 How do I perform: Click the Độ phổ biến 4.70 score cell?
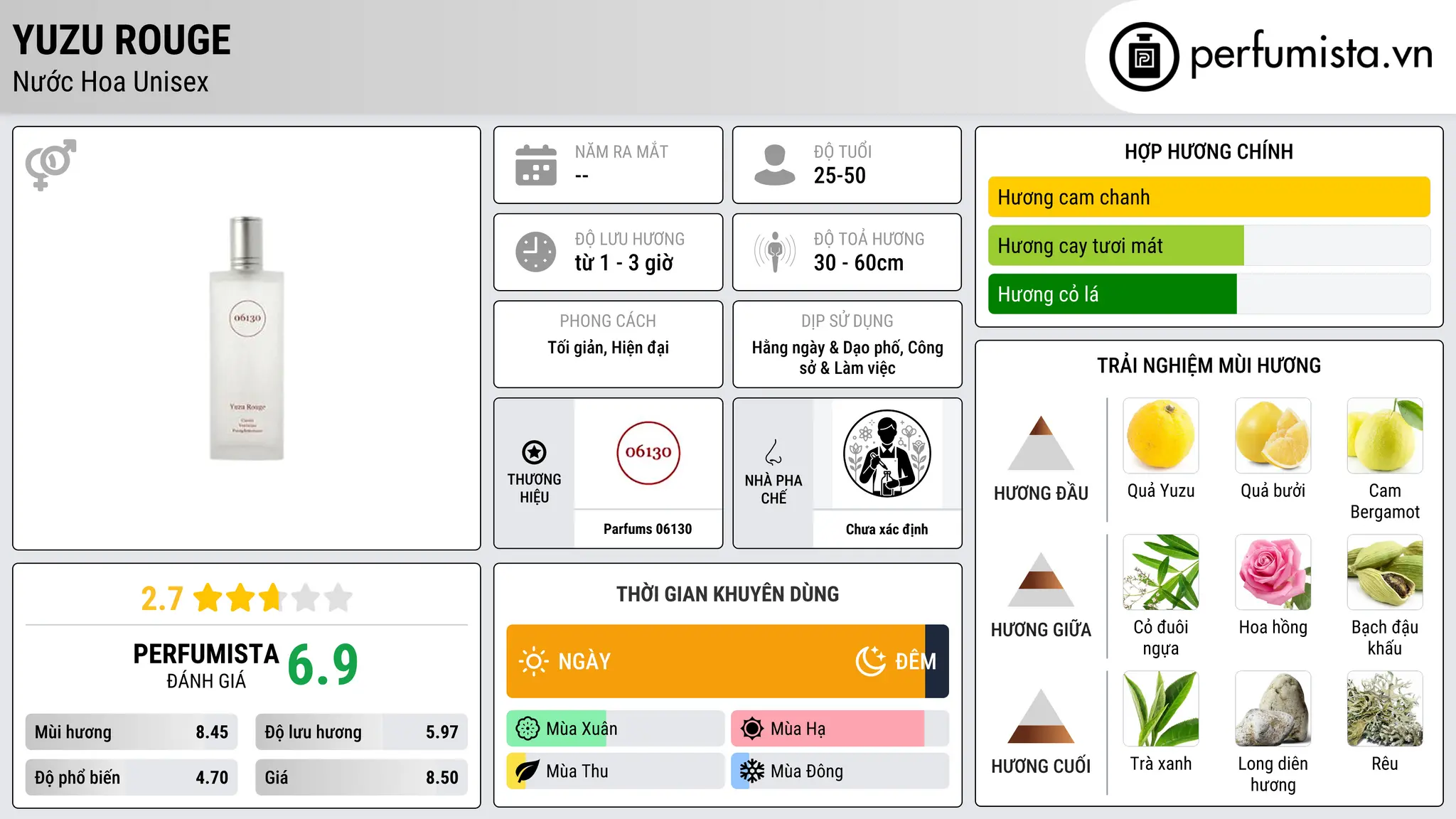[132, 778]
